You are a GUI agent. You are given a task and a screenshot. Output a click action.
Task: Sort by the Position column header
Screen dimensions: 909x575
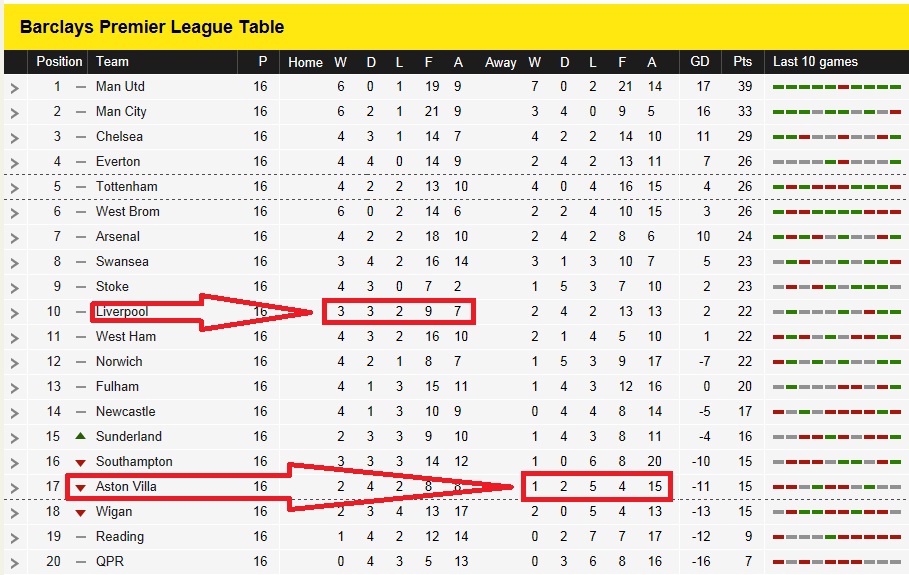[x=59, y=61]
